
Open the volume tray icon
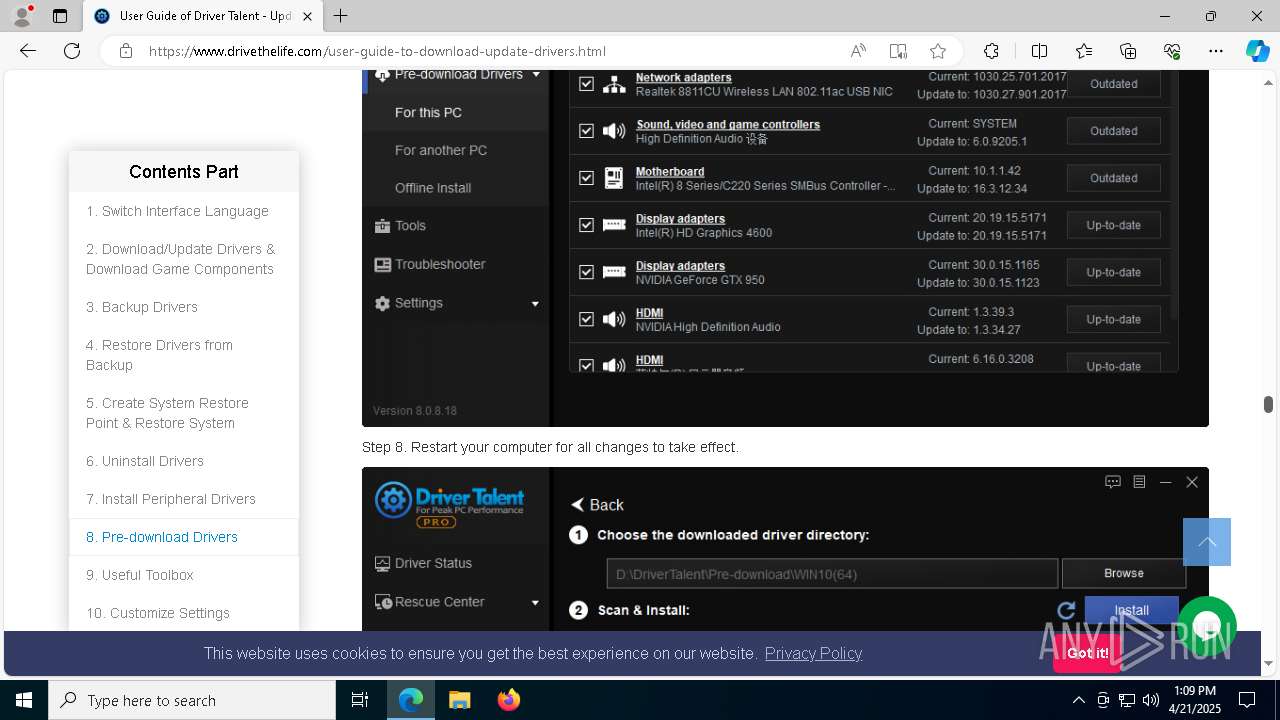[x=1151, y=700]
